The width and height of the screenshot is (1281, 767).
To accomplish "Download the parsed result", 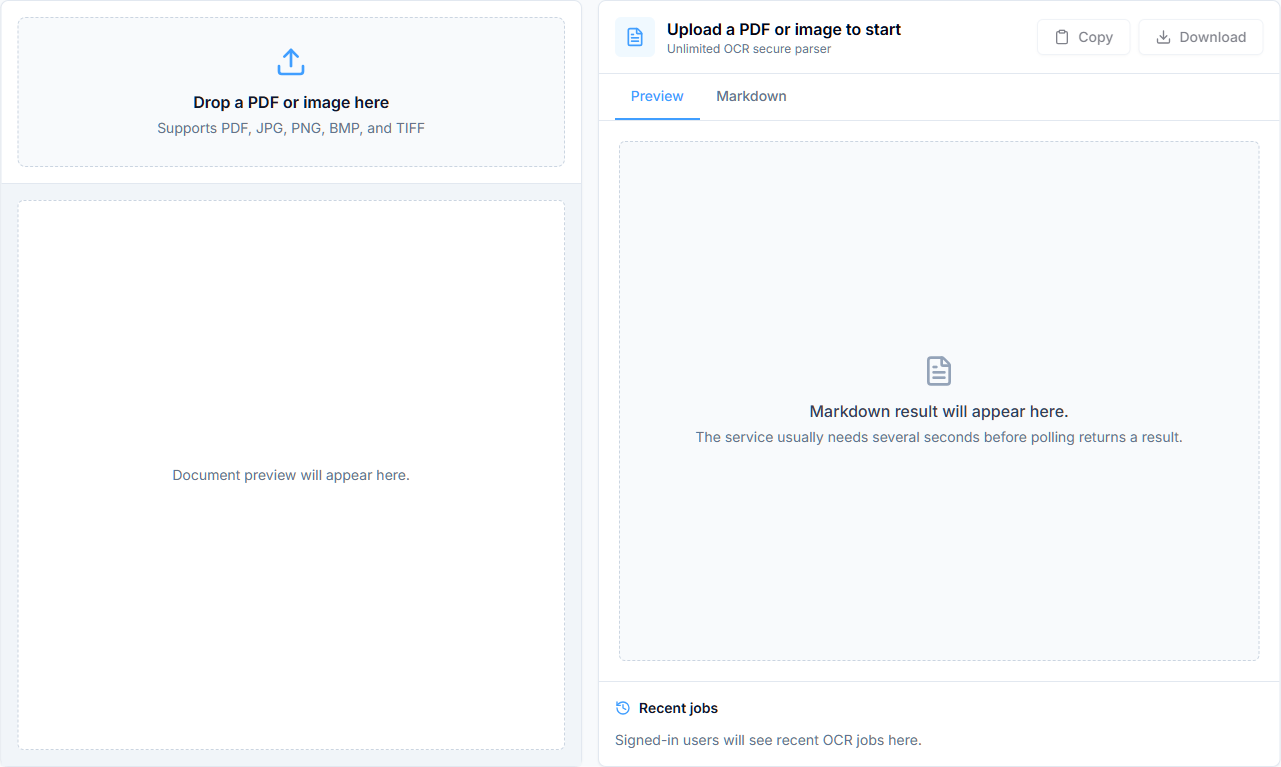I will tap(1201, 37).
